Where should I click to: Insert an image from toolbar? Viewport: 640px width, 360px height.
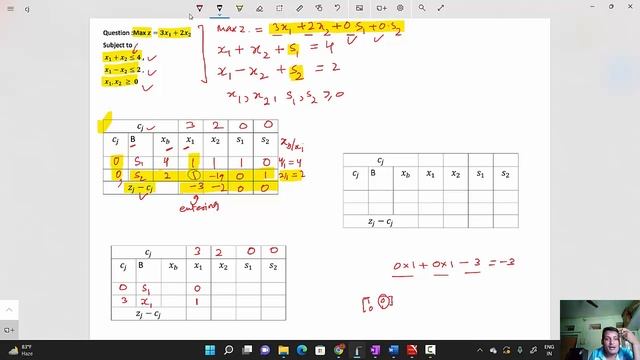click(359, 8)
